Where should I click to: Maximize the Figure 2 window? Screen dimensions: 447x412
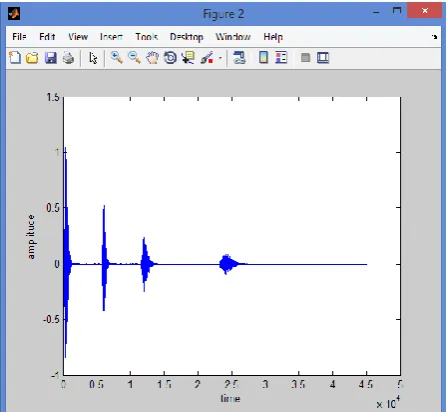pos(397,11)
